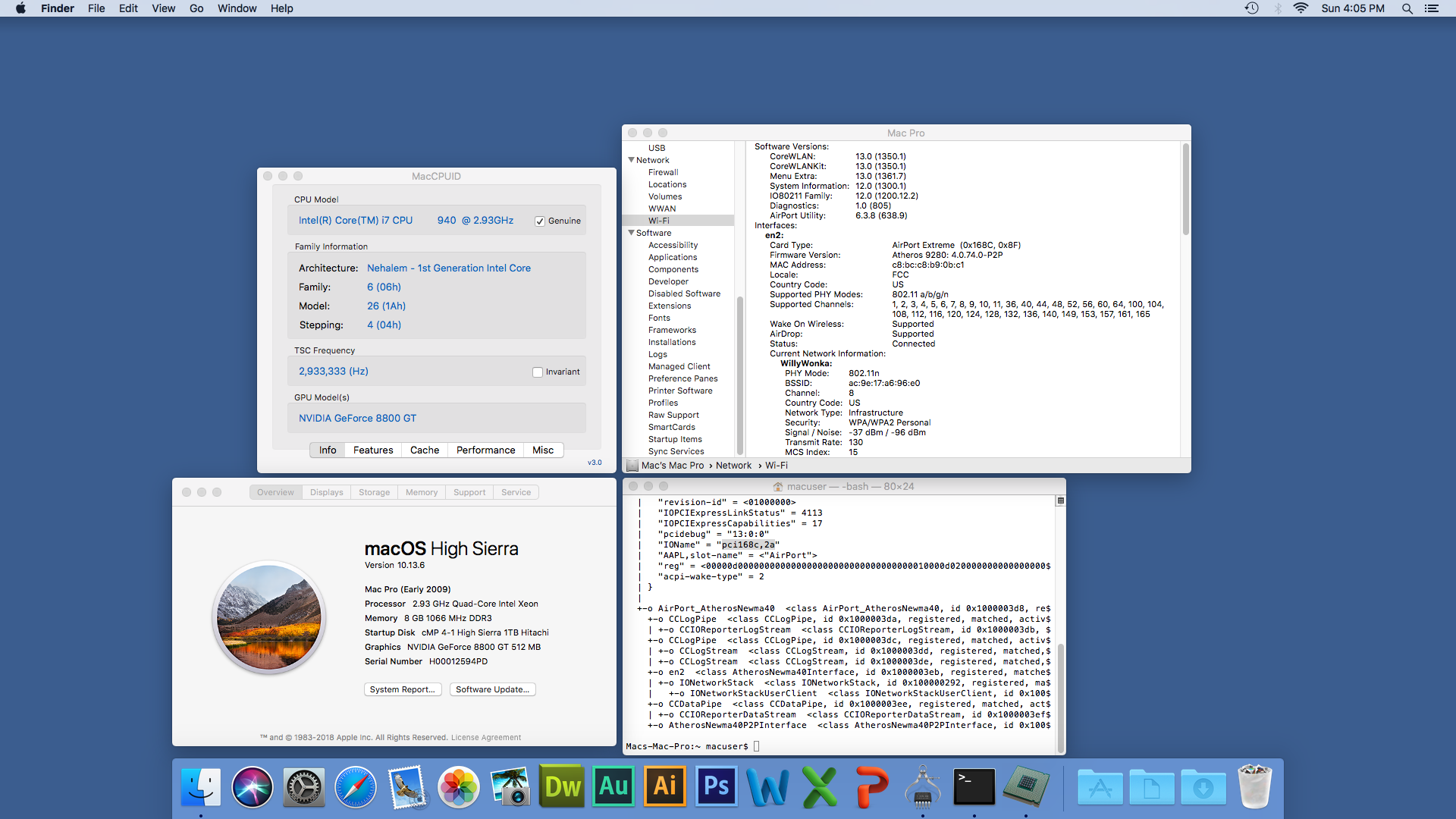Click Mac's Mac Pro in path bar
1456x819 pixels.
(x=673, y=466)
